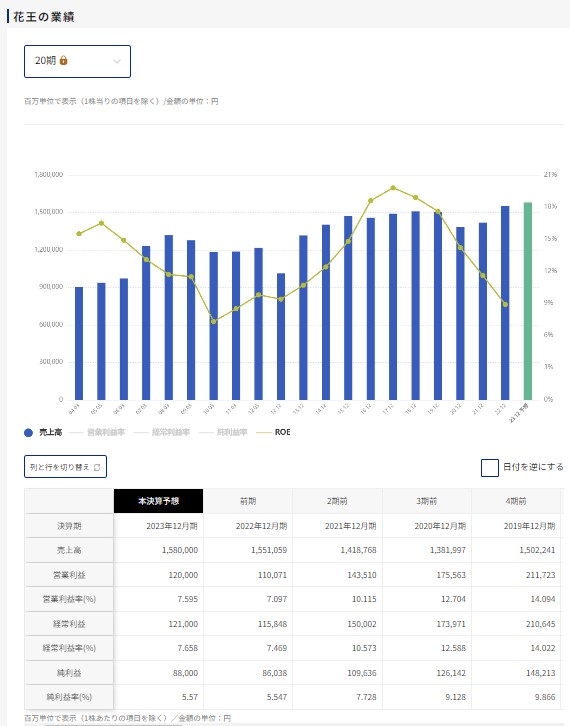Image resolution: width=570 pixels, height=726 pixels.
Task: Click the lock icon beside 20期
Action: pos(63,60)
